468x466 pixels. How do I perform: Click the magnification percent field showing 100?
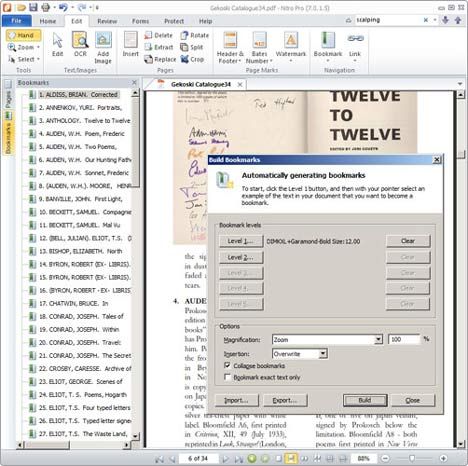[x=404, y=339]
